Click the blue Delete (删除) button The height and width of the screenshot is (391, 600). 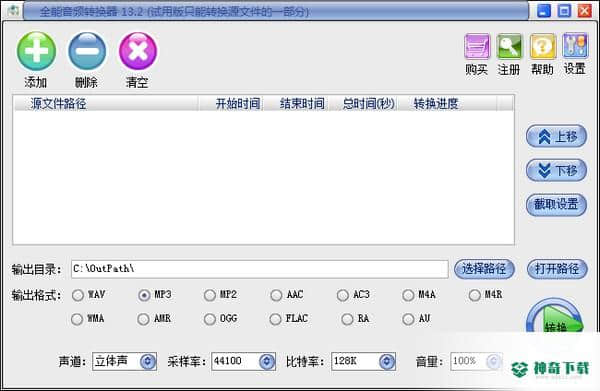pos(87,51)
